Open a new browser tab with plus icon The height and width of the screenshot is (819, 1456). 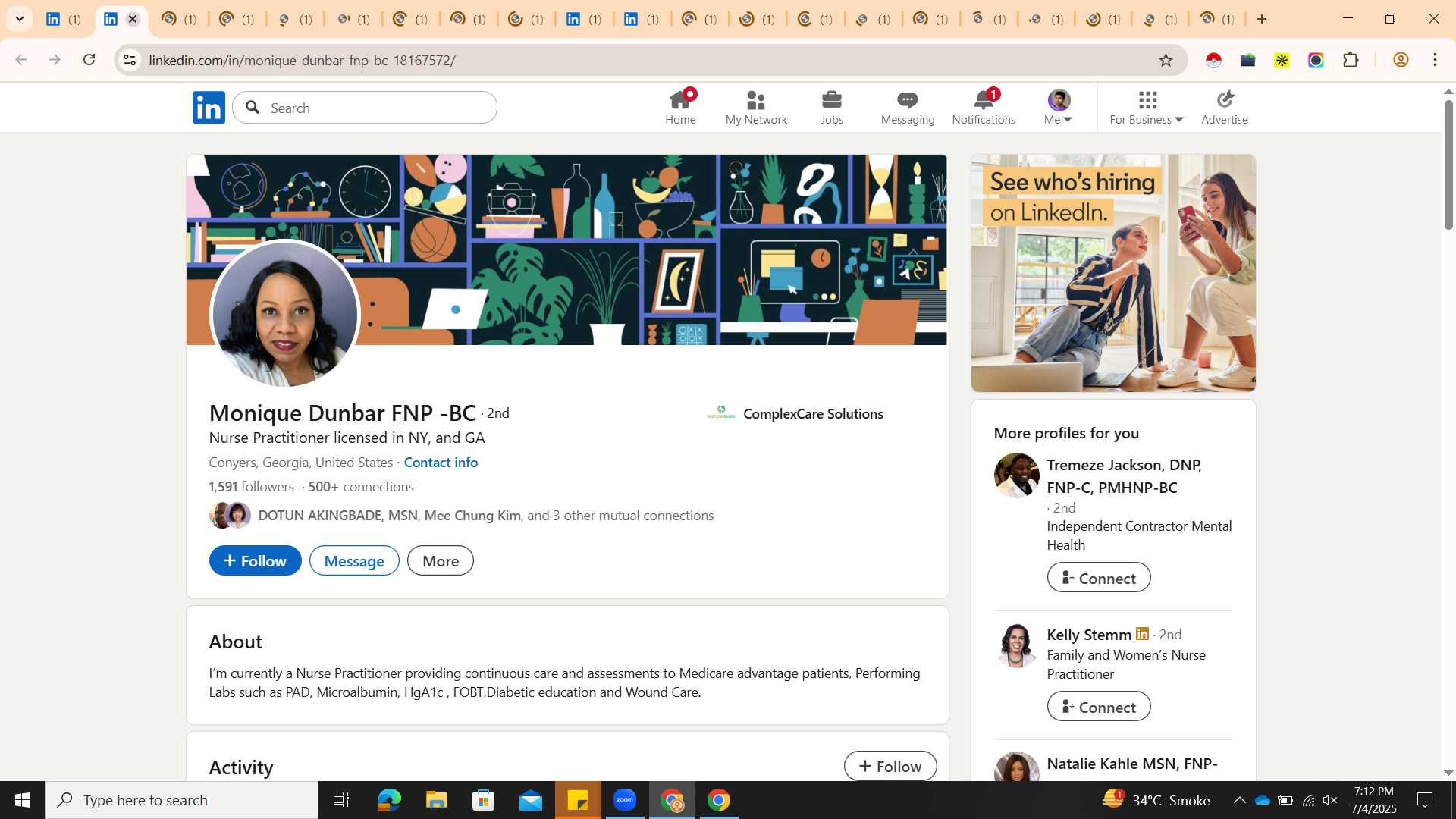1262,19
